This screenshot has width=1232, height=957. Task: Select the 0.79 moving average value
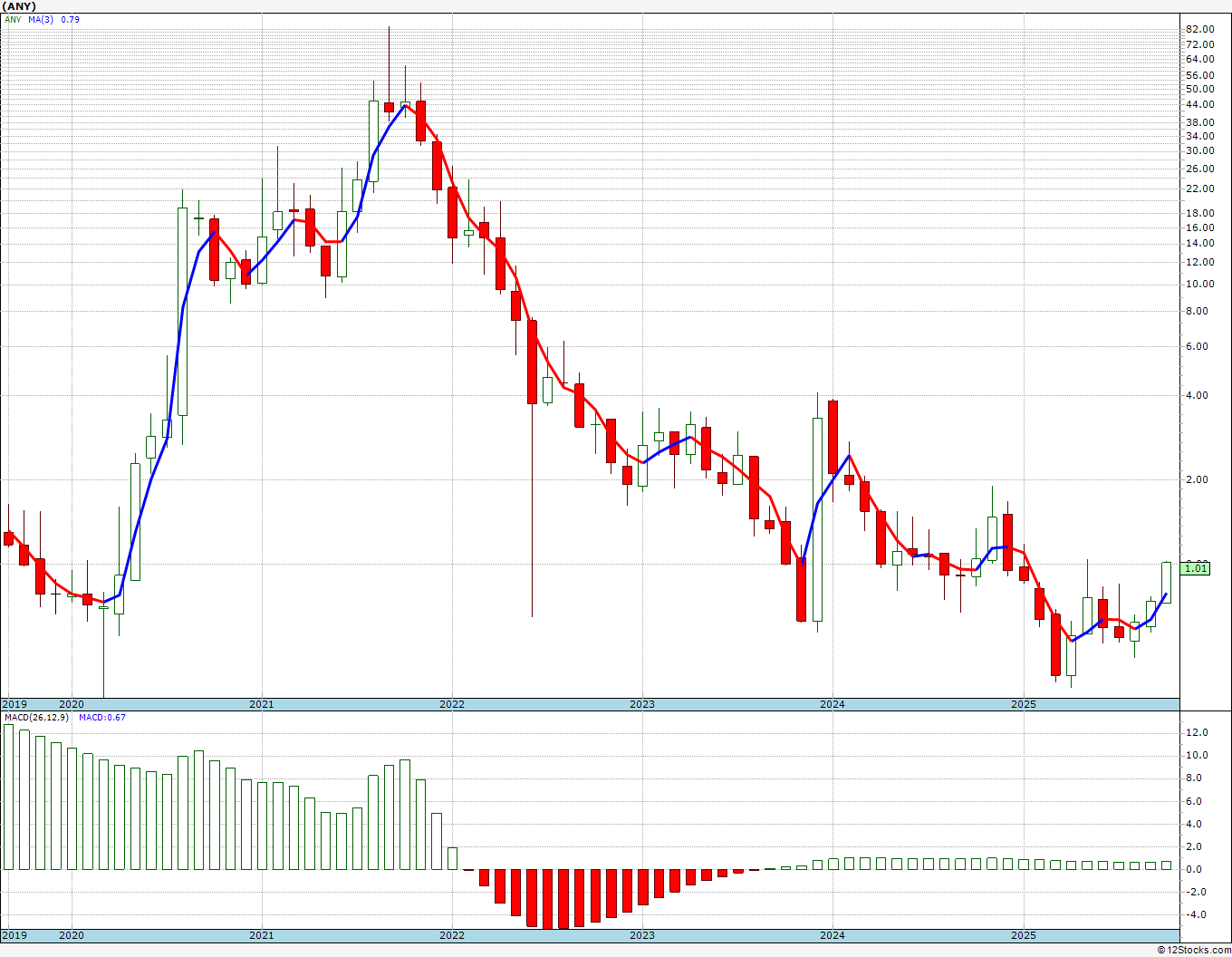point(70,19)
